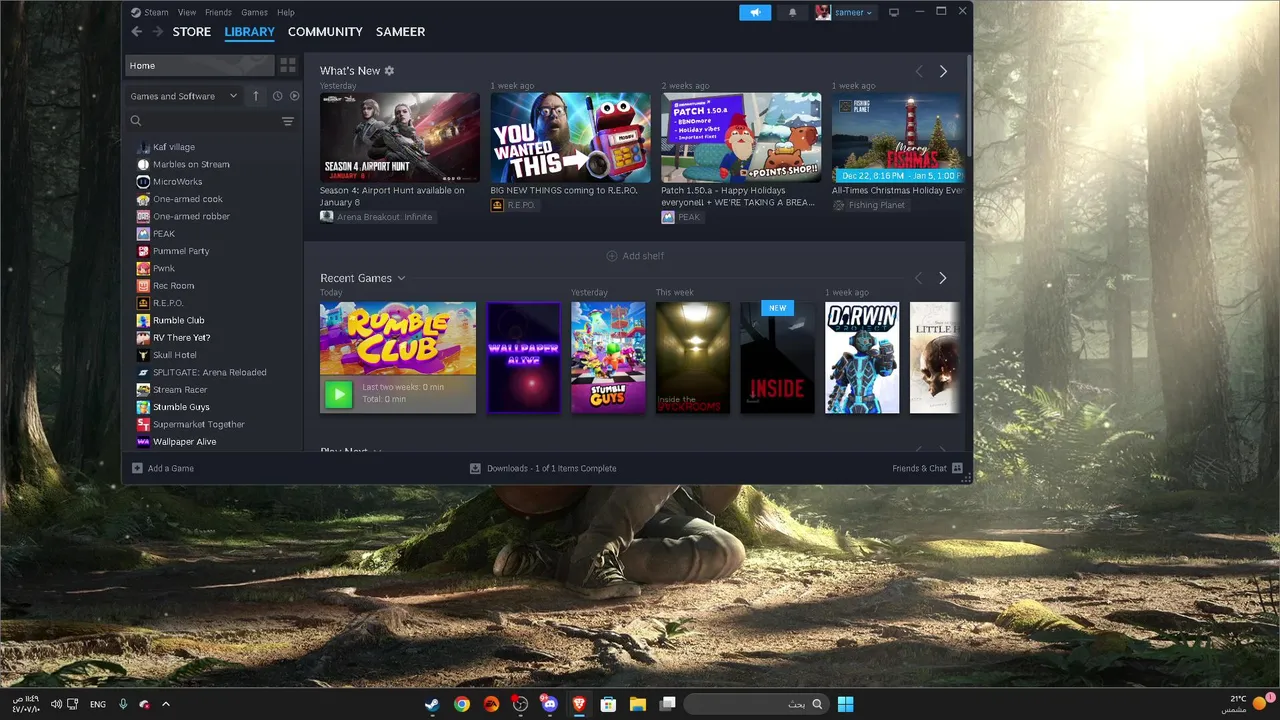Expand Games and Software dropdown
The image size is (1280, 720).
184,96
